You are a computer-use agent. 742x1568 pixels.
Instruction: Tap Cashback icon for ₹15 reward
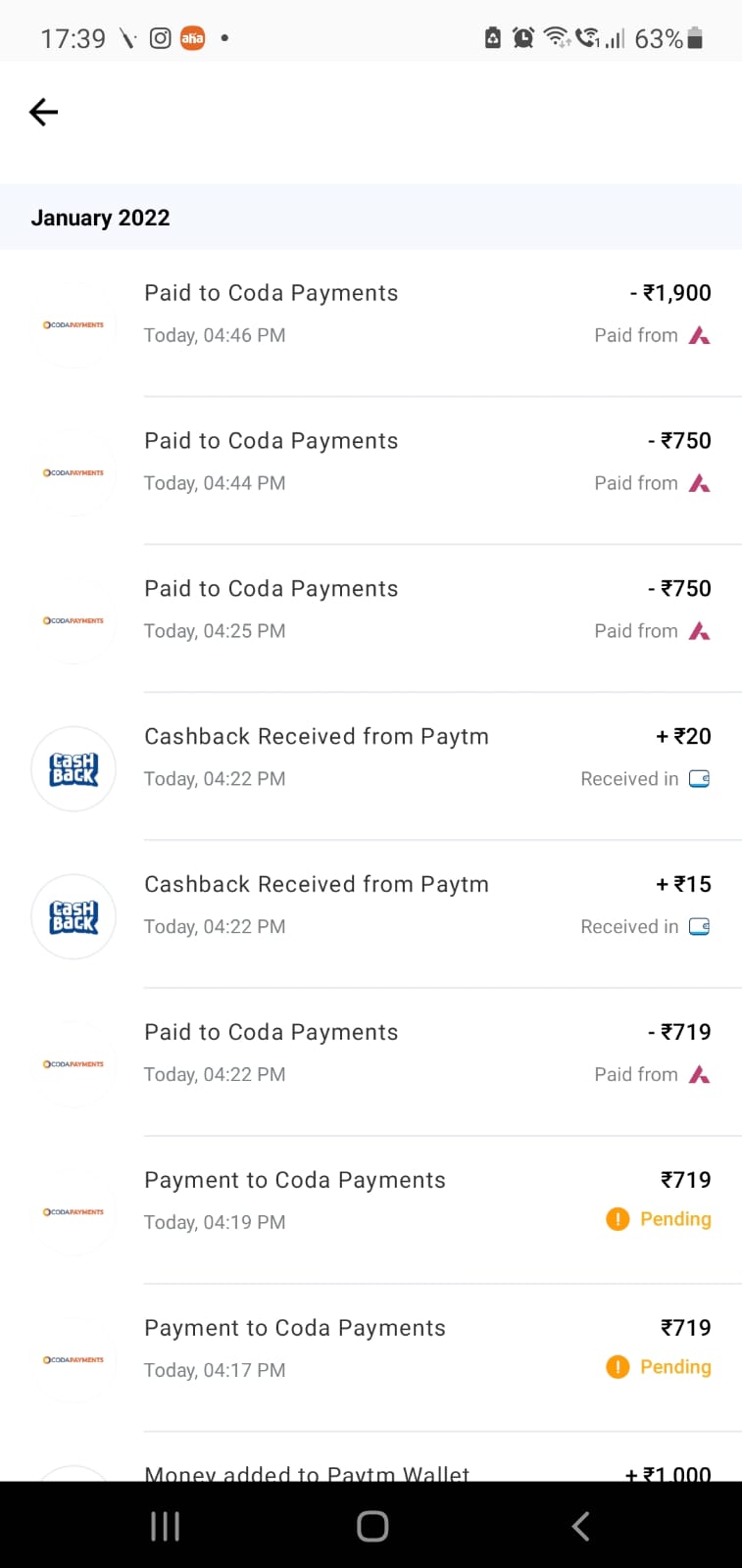(x=74, y=917)
